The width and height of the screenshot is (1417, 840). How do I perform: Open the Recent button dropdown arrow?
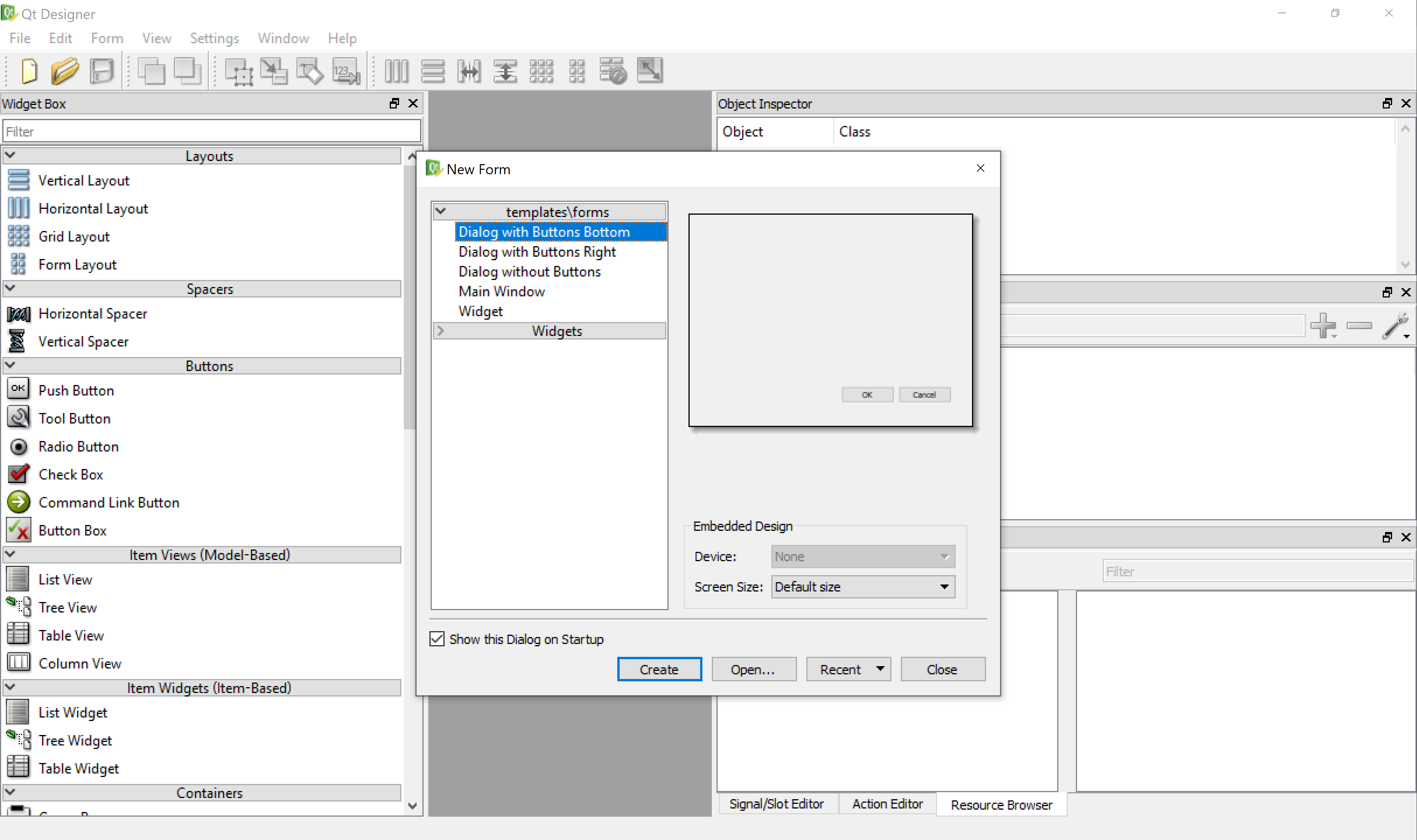(x=880, y=669)
